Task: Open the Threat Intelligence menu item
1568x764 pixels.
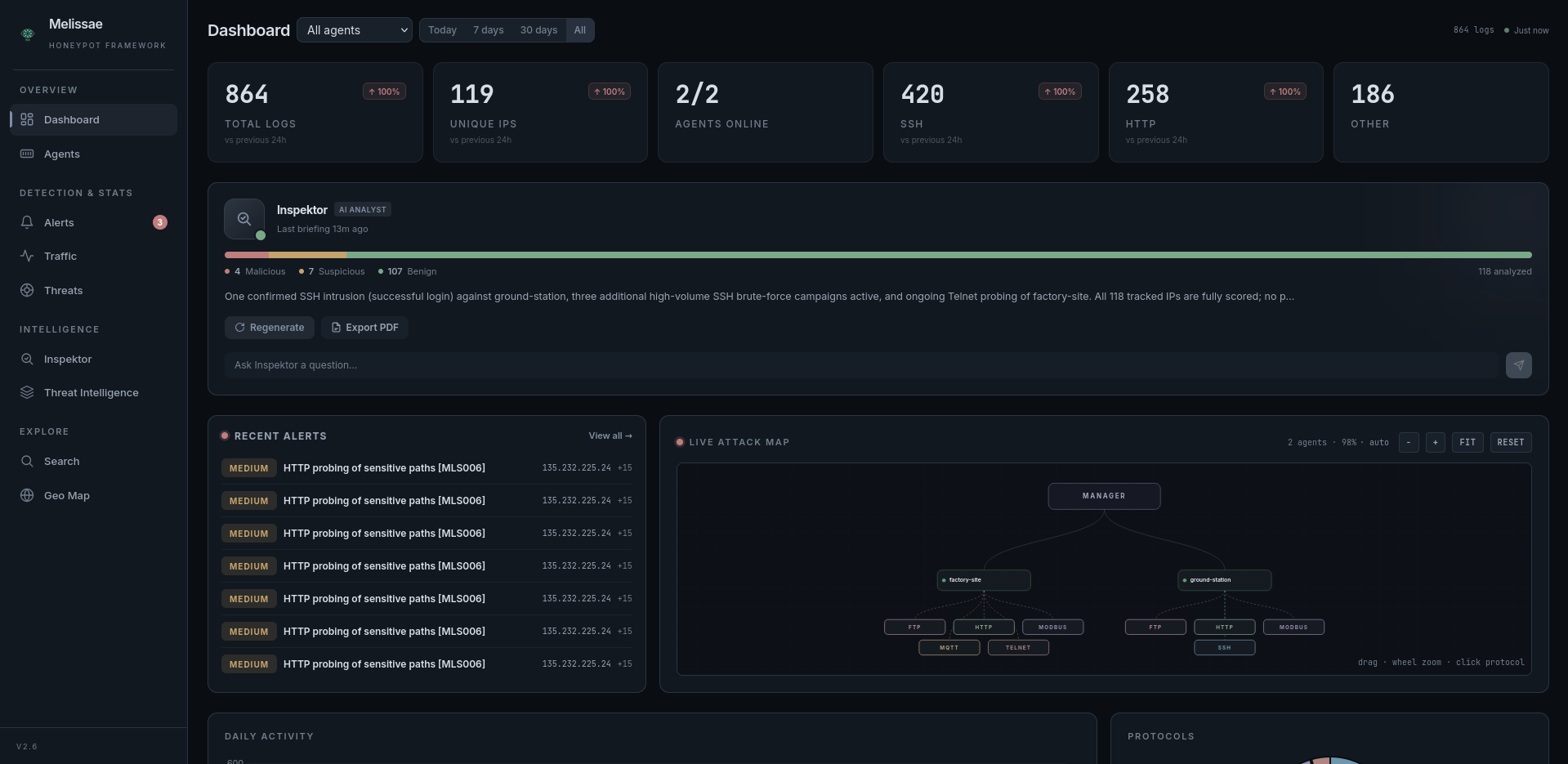Action: pos(93,392)
